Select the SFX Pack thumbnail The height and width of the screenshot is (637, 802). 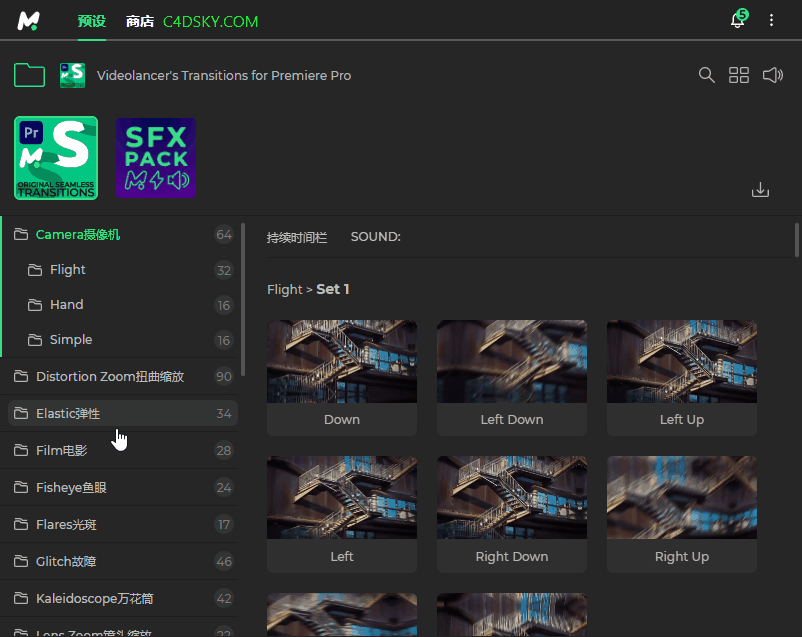[156, 158]
